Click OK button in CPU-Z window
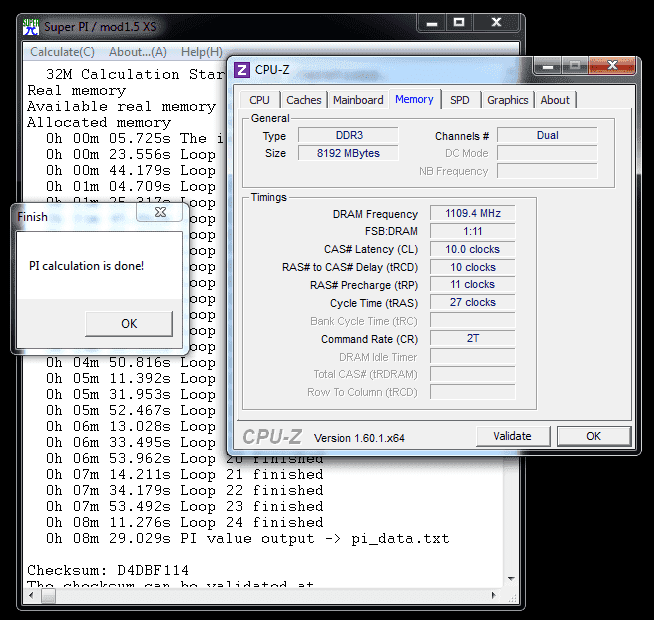 594,436
